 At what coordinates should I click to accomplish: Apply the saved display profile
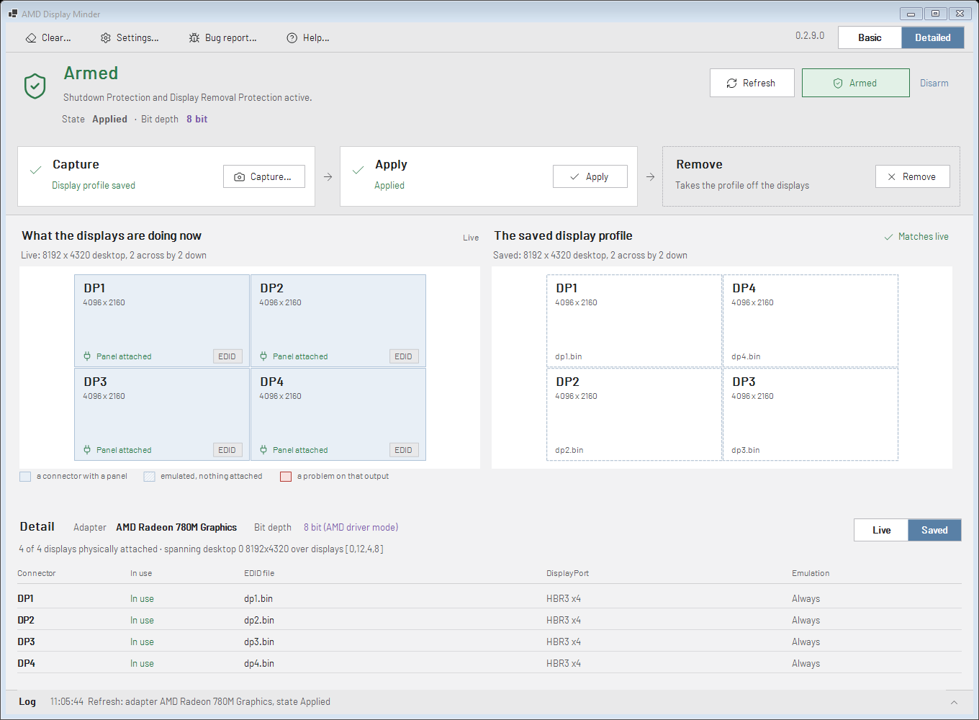click(x=590, y=177)
